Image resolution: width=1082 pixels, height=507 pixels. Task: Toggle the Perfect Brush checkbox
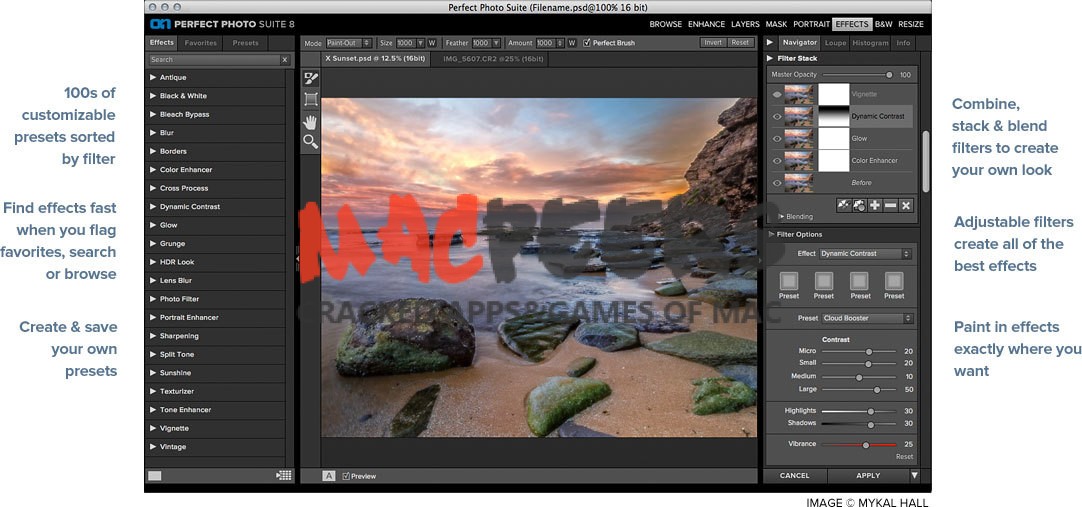coord(588,43)
